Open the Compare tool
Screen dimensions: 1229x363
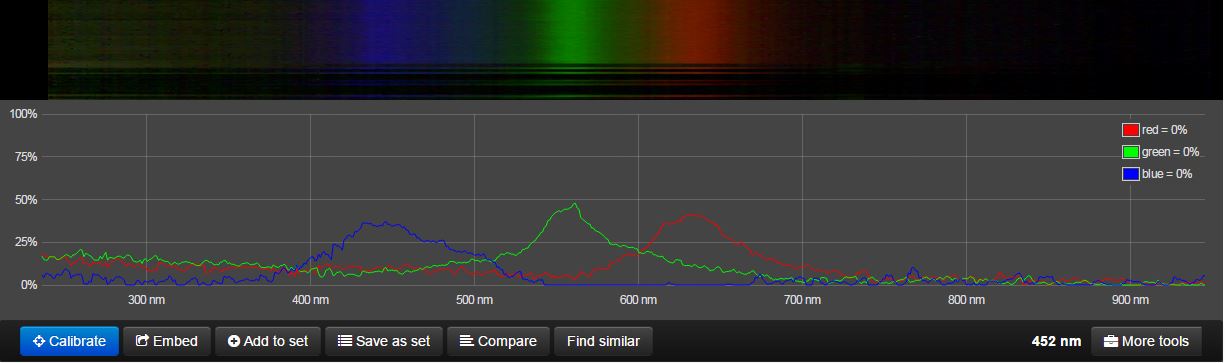tap(498, 341)
